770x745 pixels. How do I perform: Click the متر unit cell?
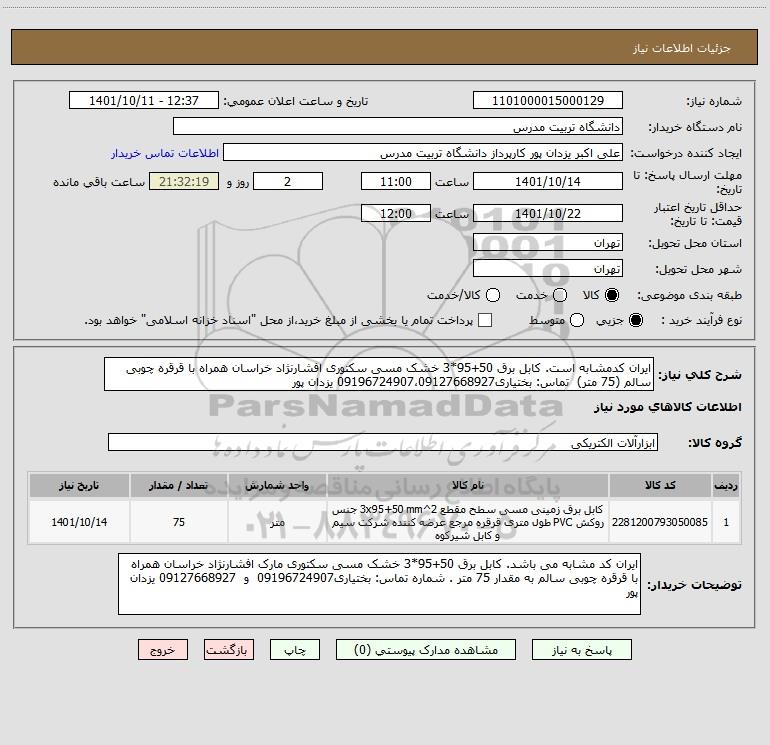click(x=277, y=522)
